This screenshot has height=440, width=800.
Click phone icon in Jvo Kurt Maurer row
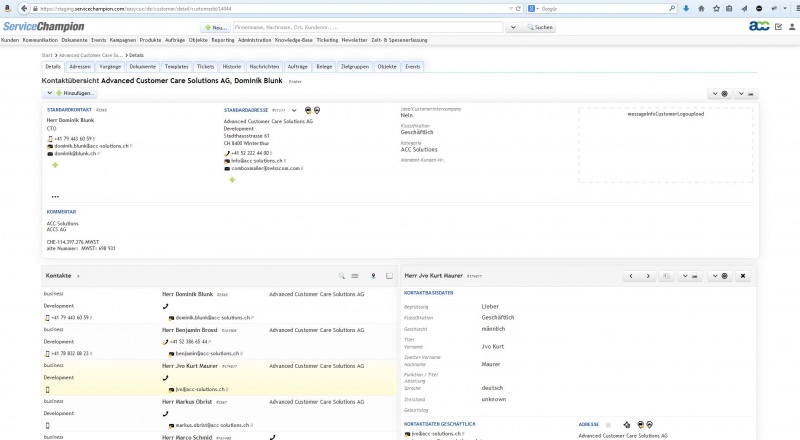[165, 378]
